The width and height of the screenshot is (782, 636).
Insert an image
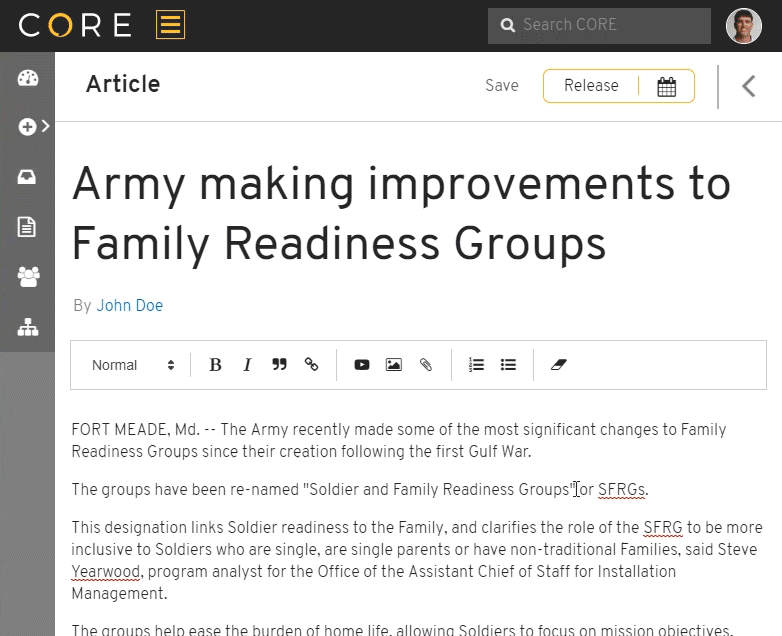[x=394, y=365]
